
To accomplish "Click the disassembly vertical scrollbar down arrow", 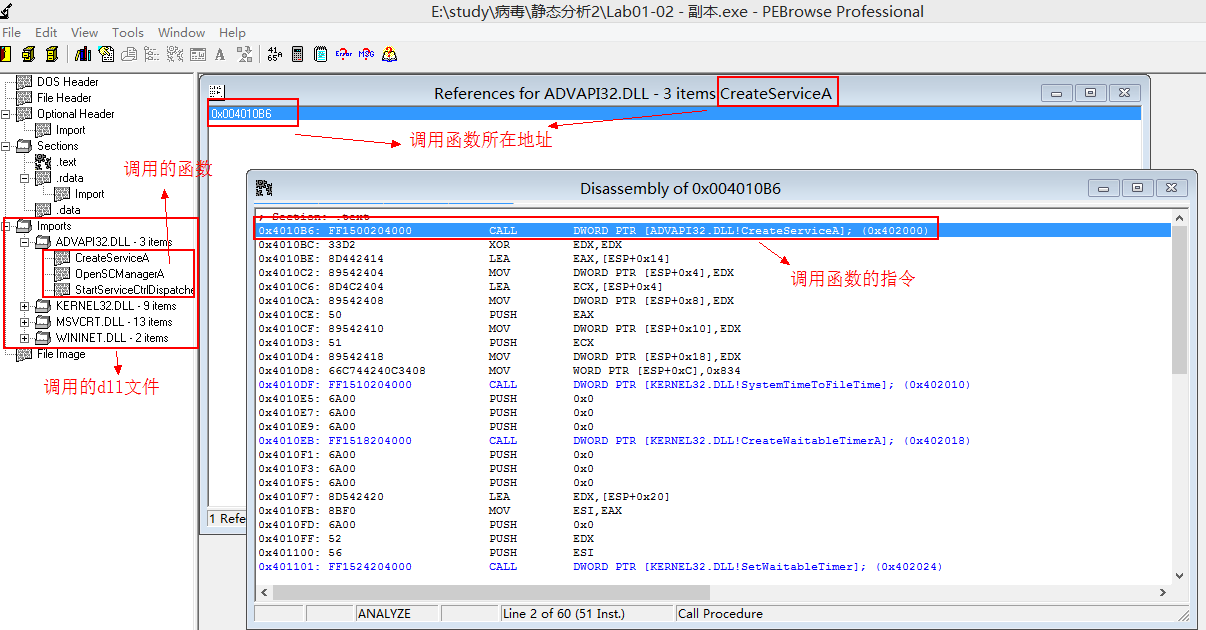I will [1178, 574].
